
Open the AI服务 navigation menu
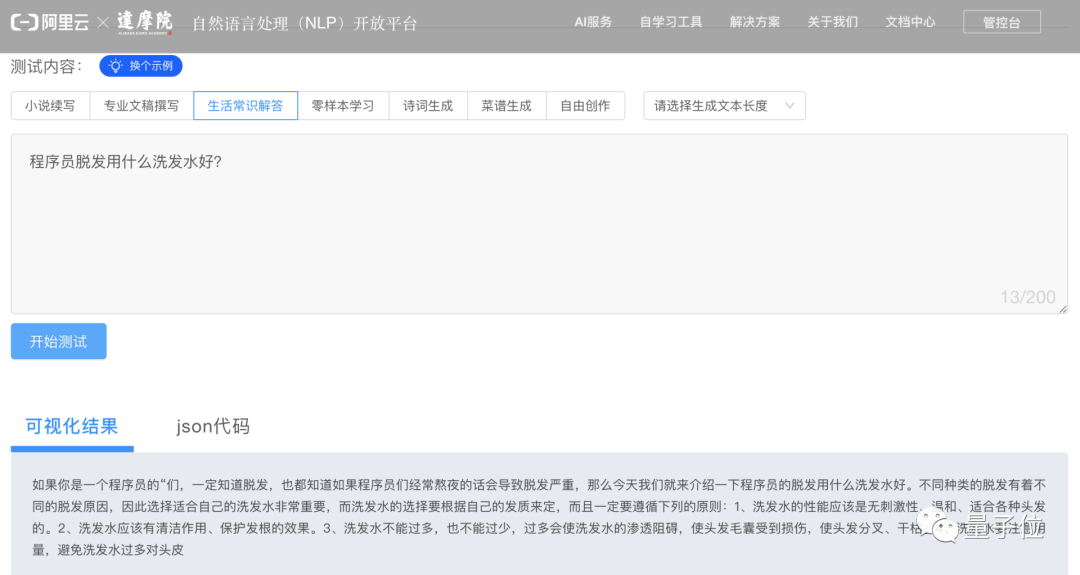point(593,22)
